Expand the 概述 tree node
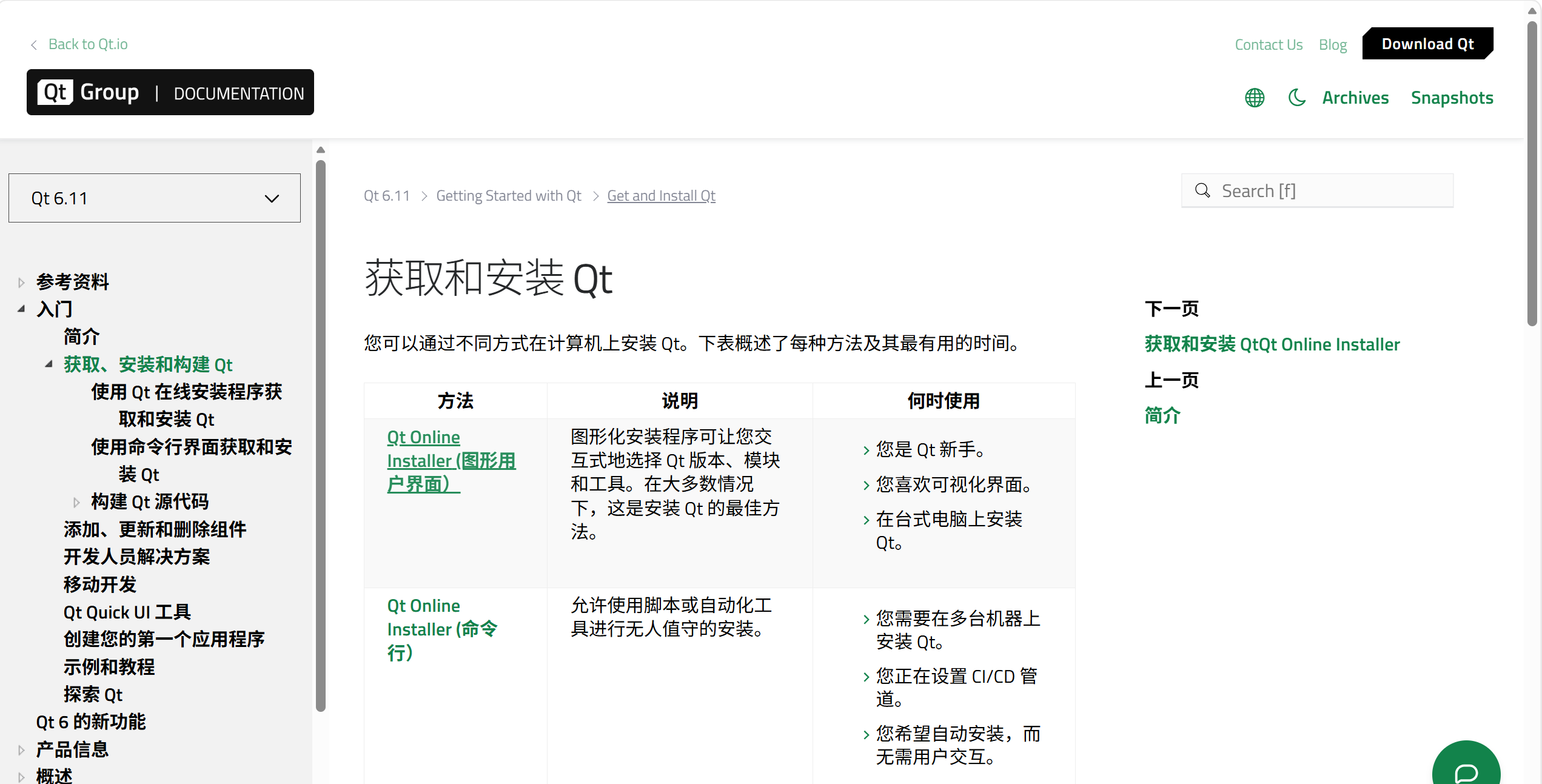 pos(21,777)
